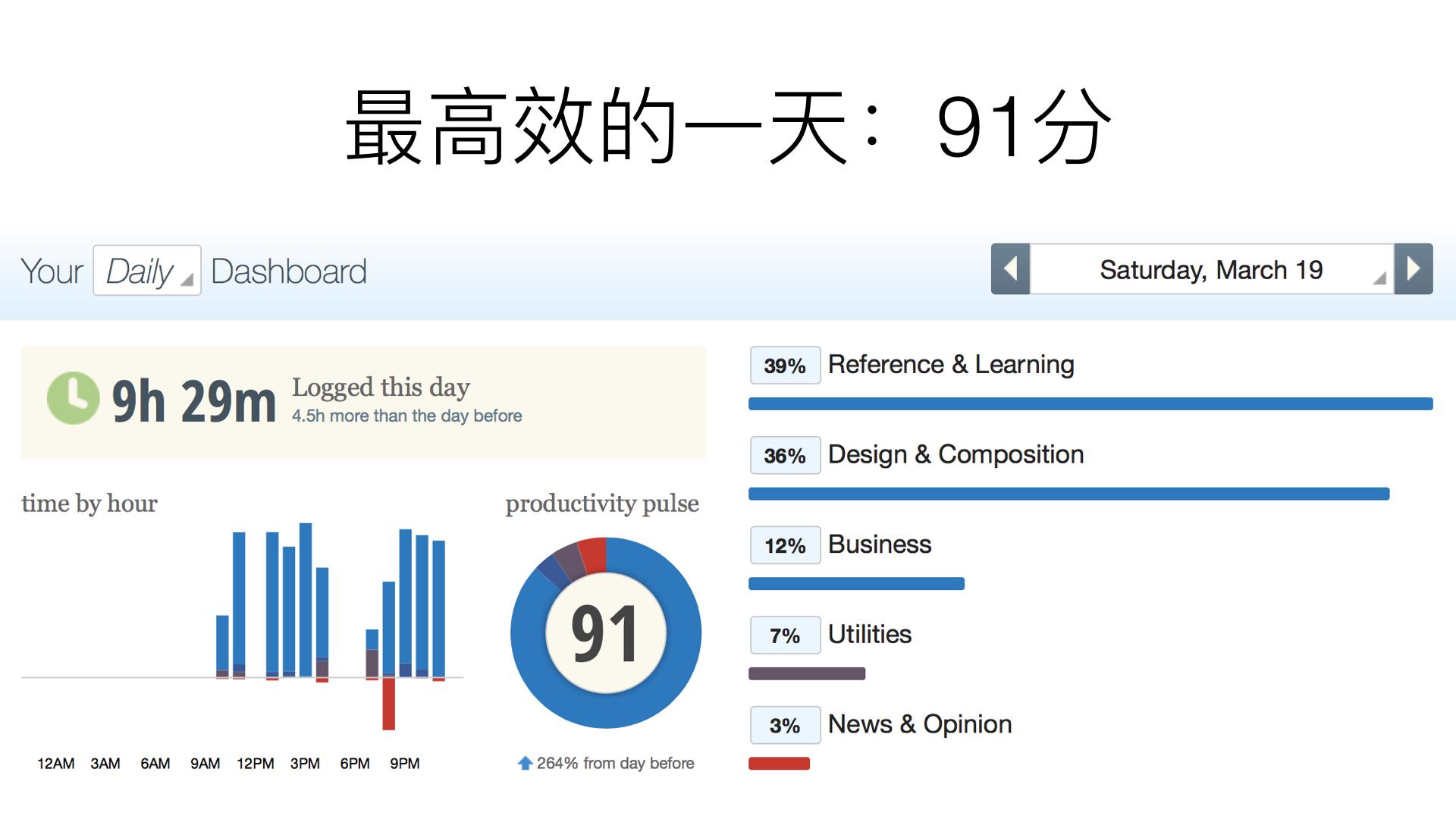Open Reference & Learning category
Image resolution: width=1456 pixels, height=819 pixels.
coord(951,365)
